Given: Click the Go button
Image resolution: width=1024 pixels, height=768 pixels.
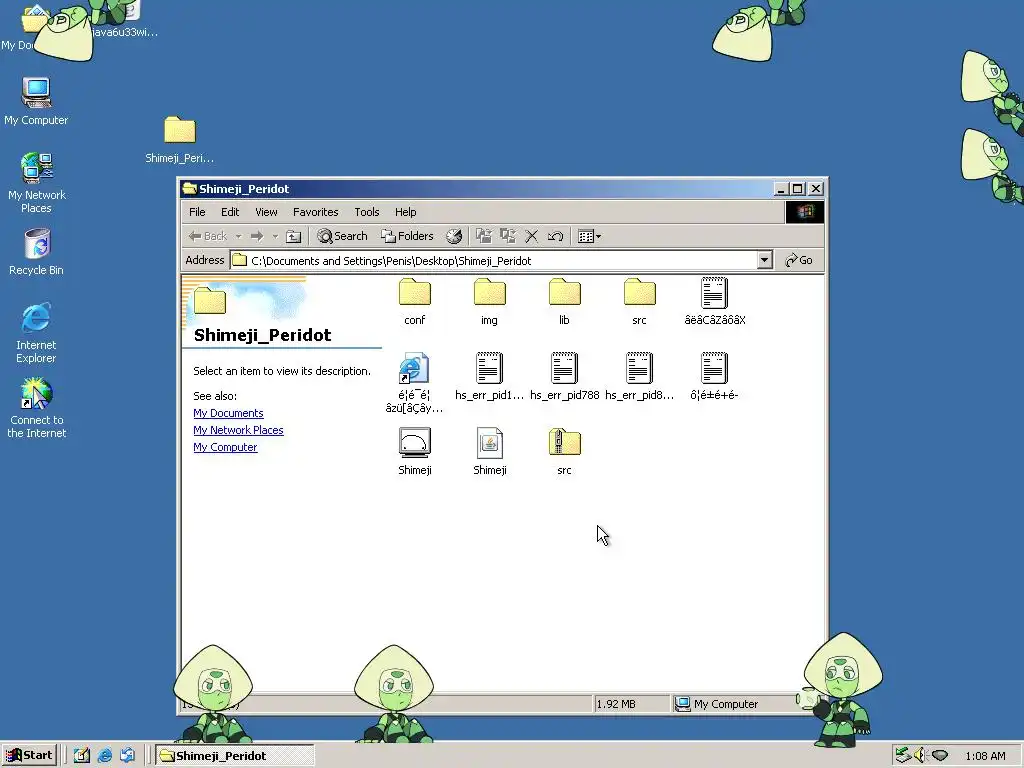Looking at the screenshot, I should [x=799, y=261].
